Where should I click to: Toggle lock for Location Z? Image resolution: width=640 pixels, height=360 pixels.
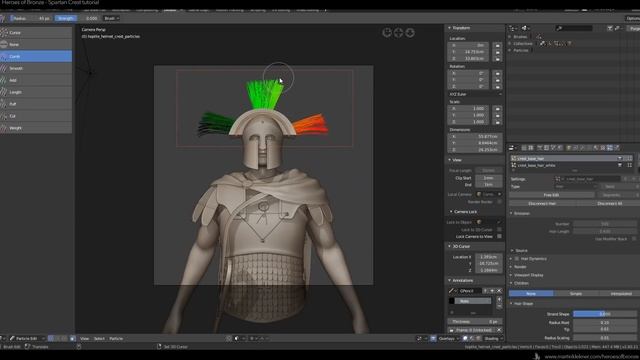497,58
